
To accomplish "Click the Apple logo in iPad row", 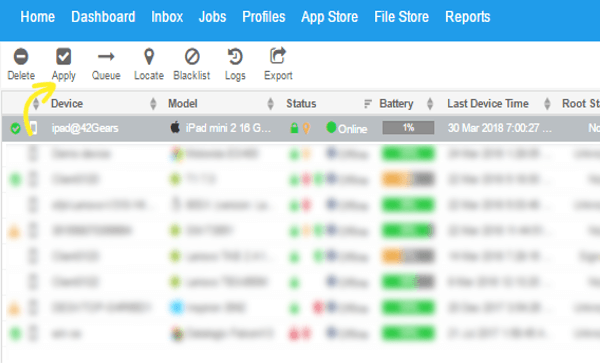I will click(175, 127).
